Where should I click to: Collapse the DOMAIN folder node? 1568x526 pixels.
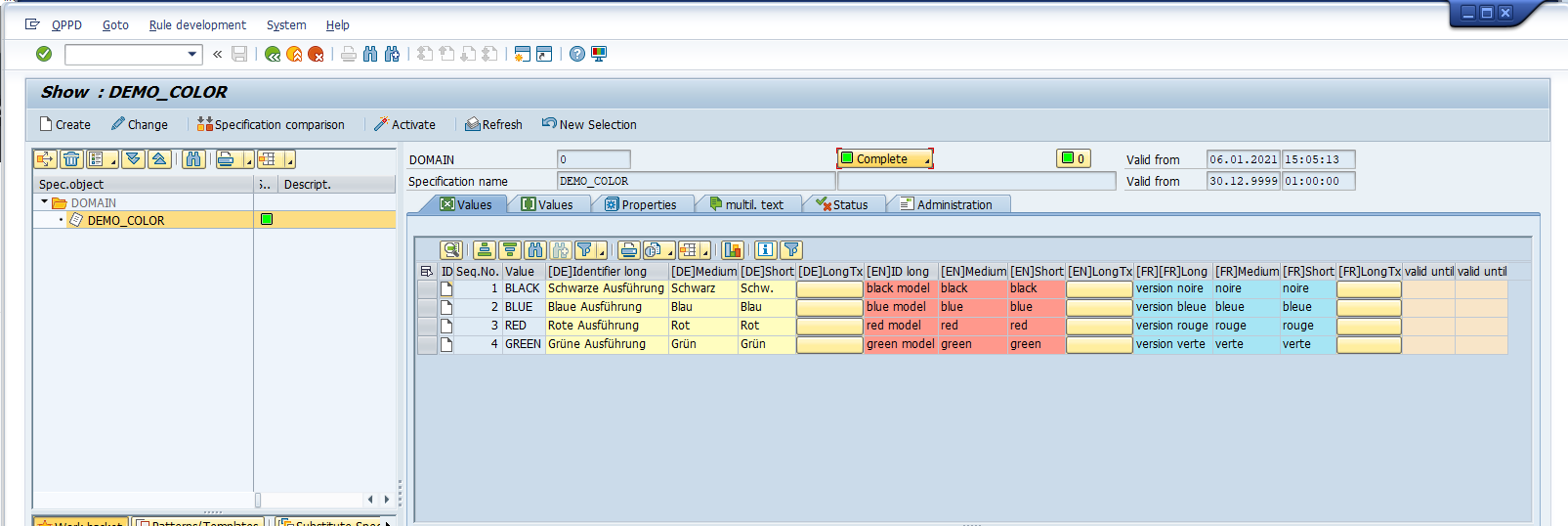click(44, 202)
